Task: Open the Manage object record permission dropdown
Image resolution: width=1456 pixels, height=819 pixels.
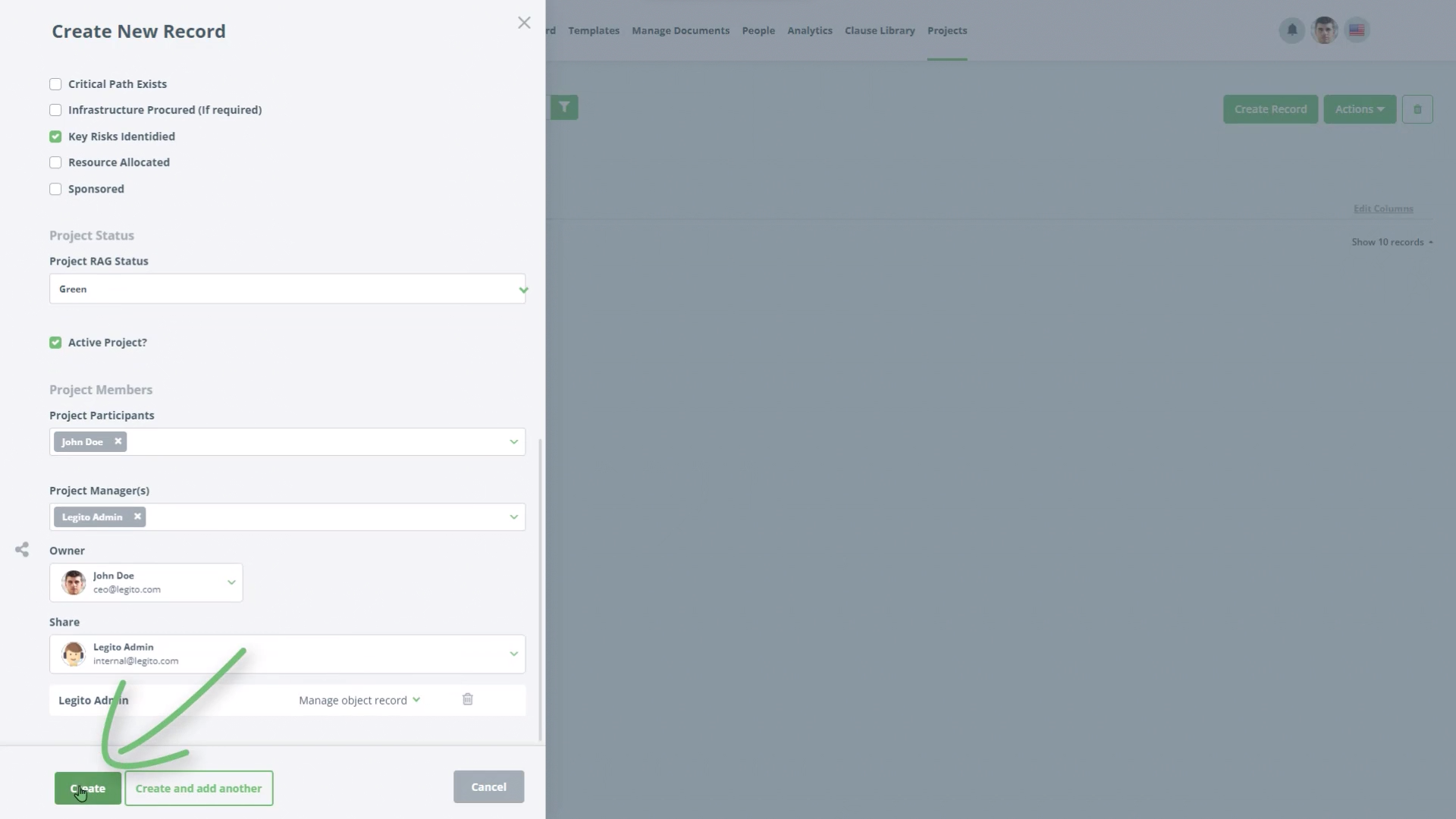Action: [359, 700]
